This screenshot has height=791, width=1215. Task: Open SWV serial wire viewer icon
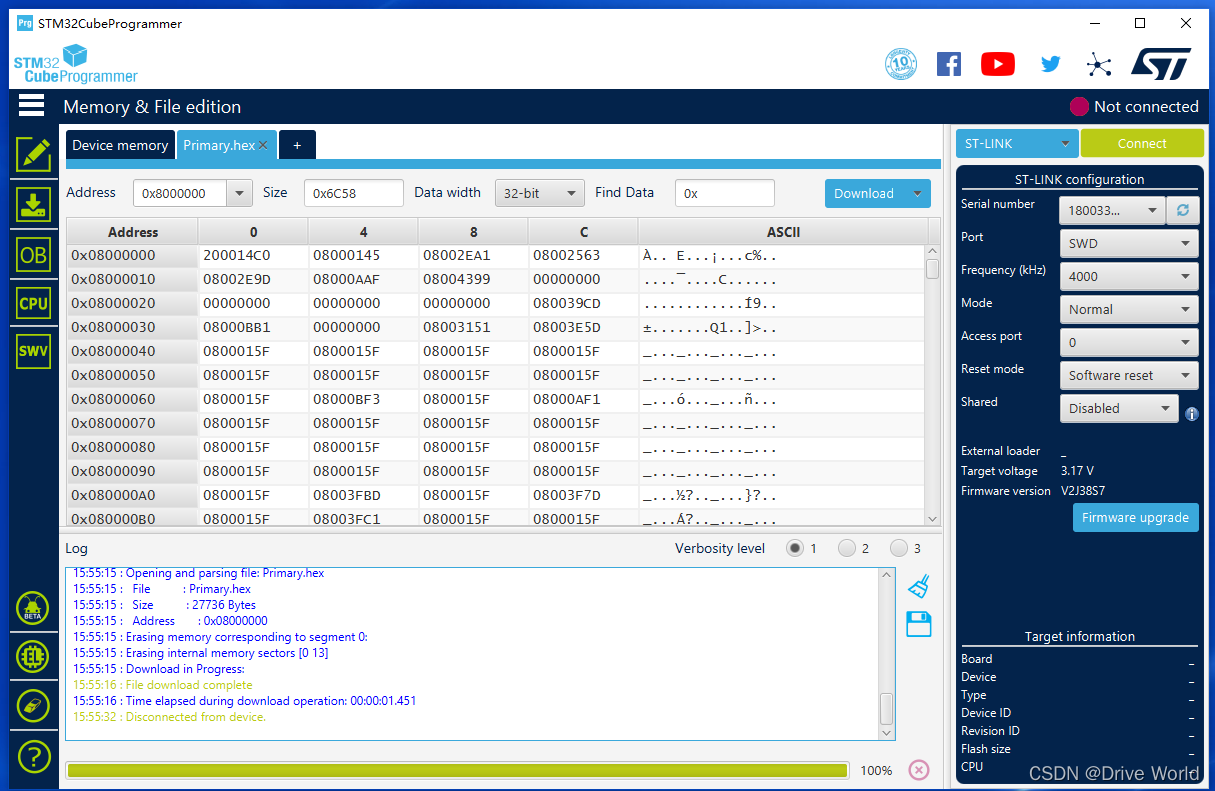point(33,351)
